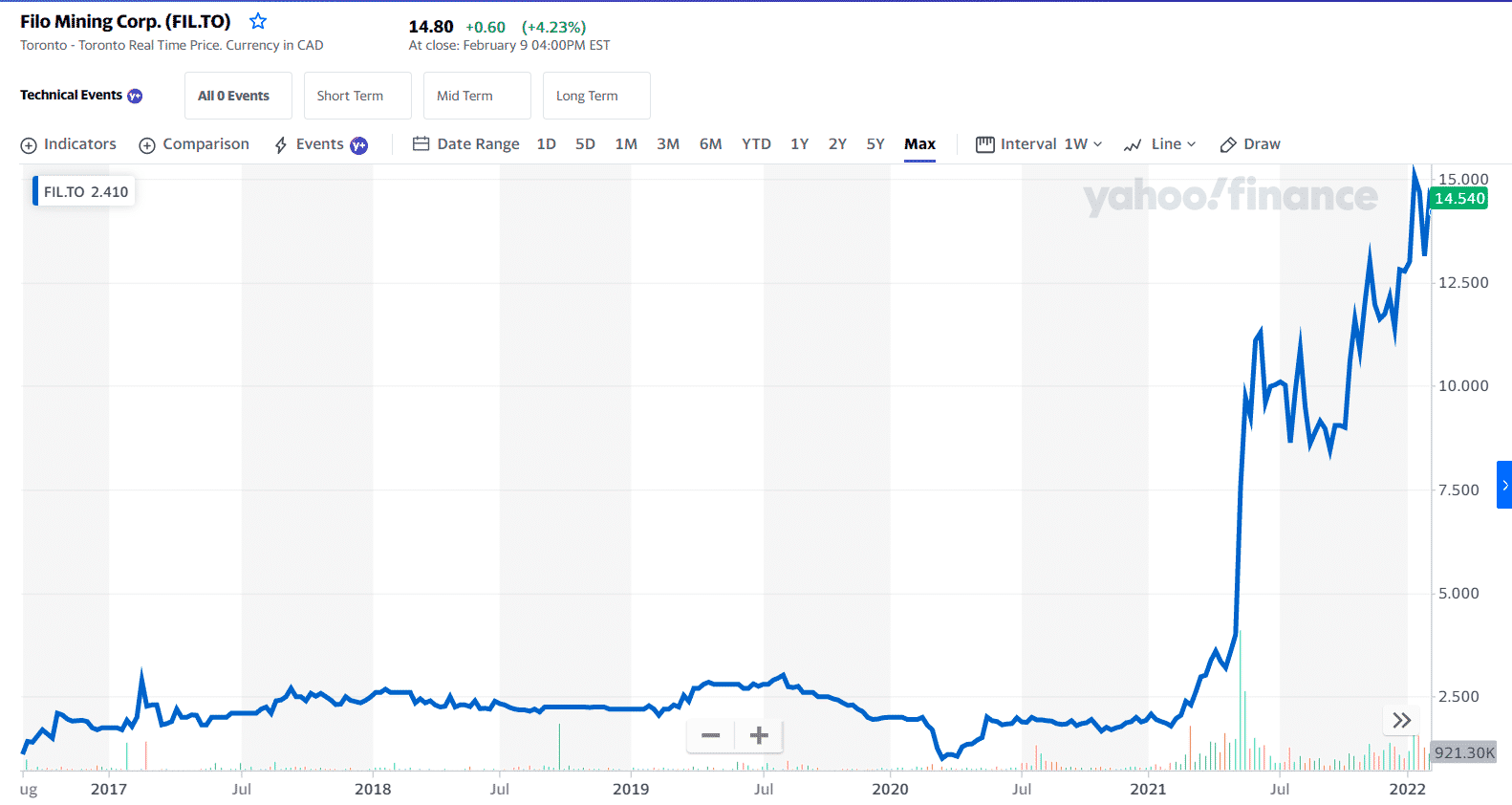Viewport: 1512px width, 805px height.
Task: Select the Short Term tab
Action: point(357,96)
